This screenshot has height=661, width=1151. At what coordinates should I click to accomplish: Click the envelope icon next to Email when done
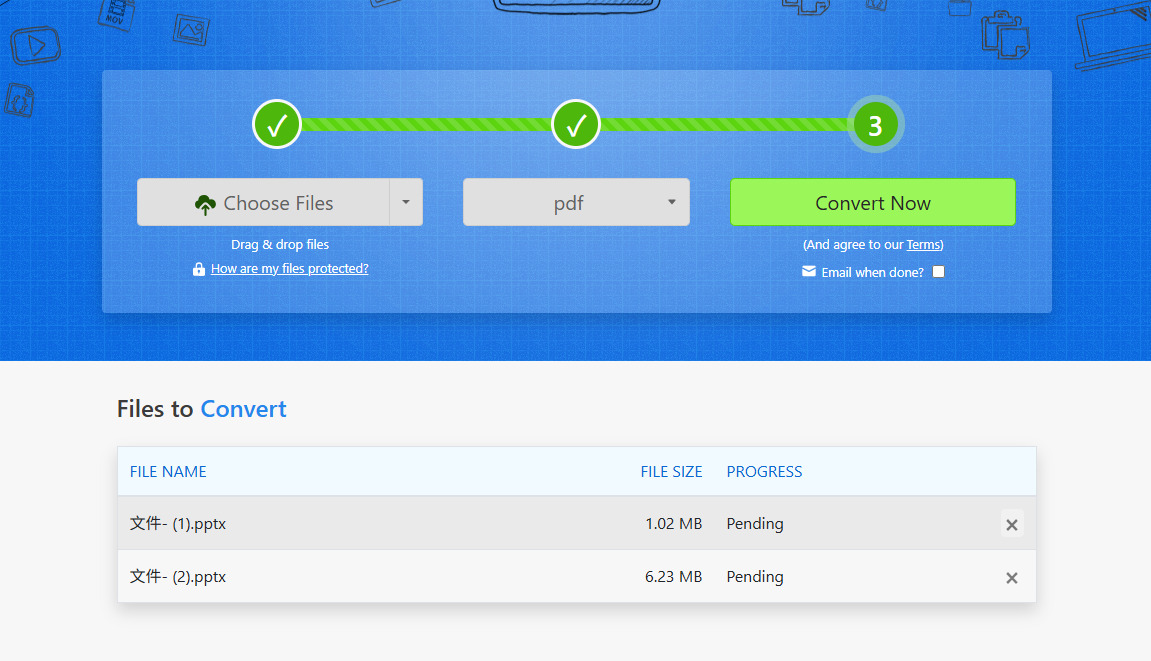[x=809, y=271]
